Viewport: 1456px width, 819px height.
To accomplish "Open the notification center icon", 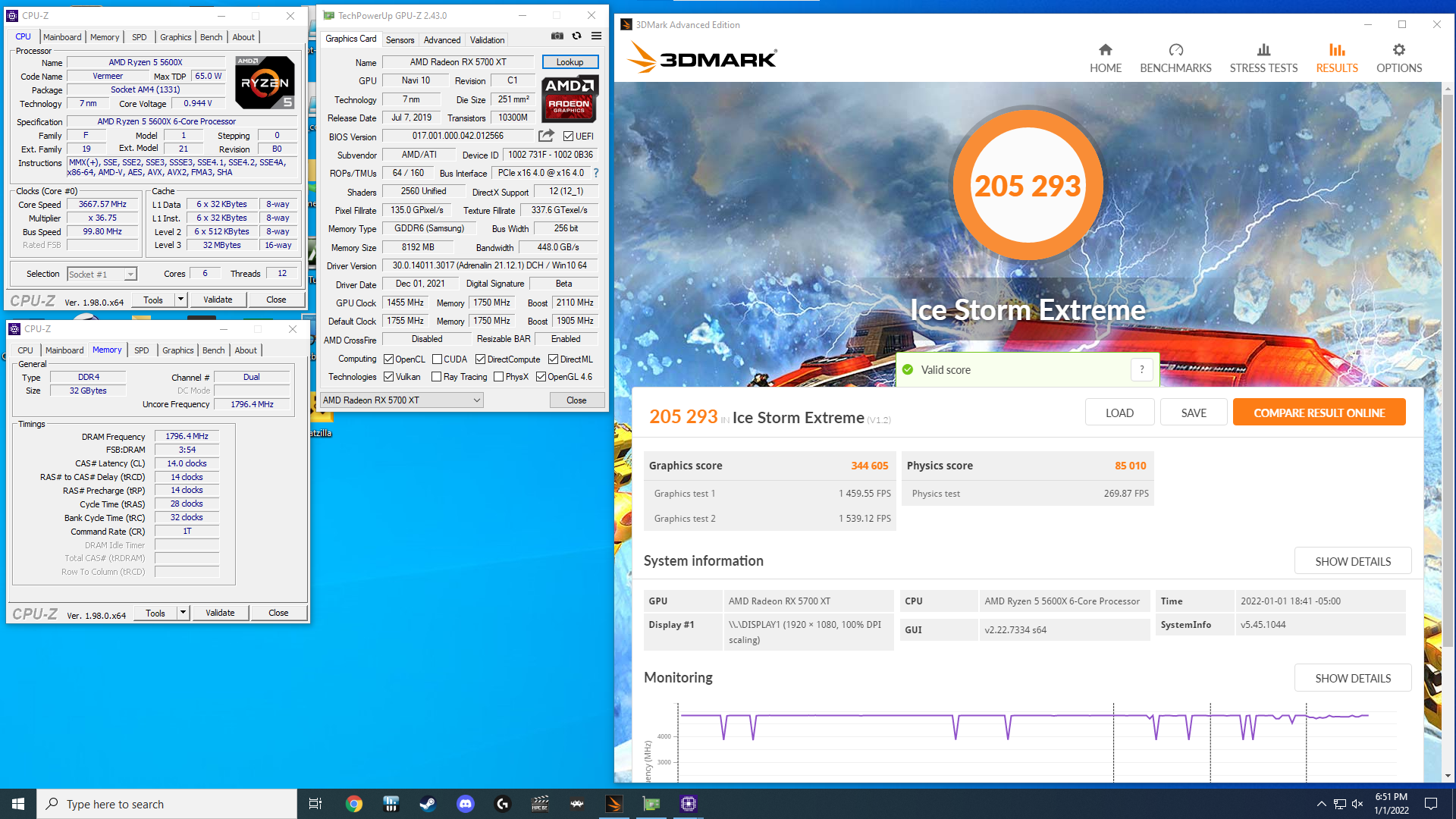I will (x=1431, y=804).
